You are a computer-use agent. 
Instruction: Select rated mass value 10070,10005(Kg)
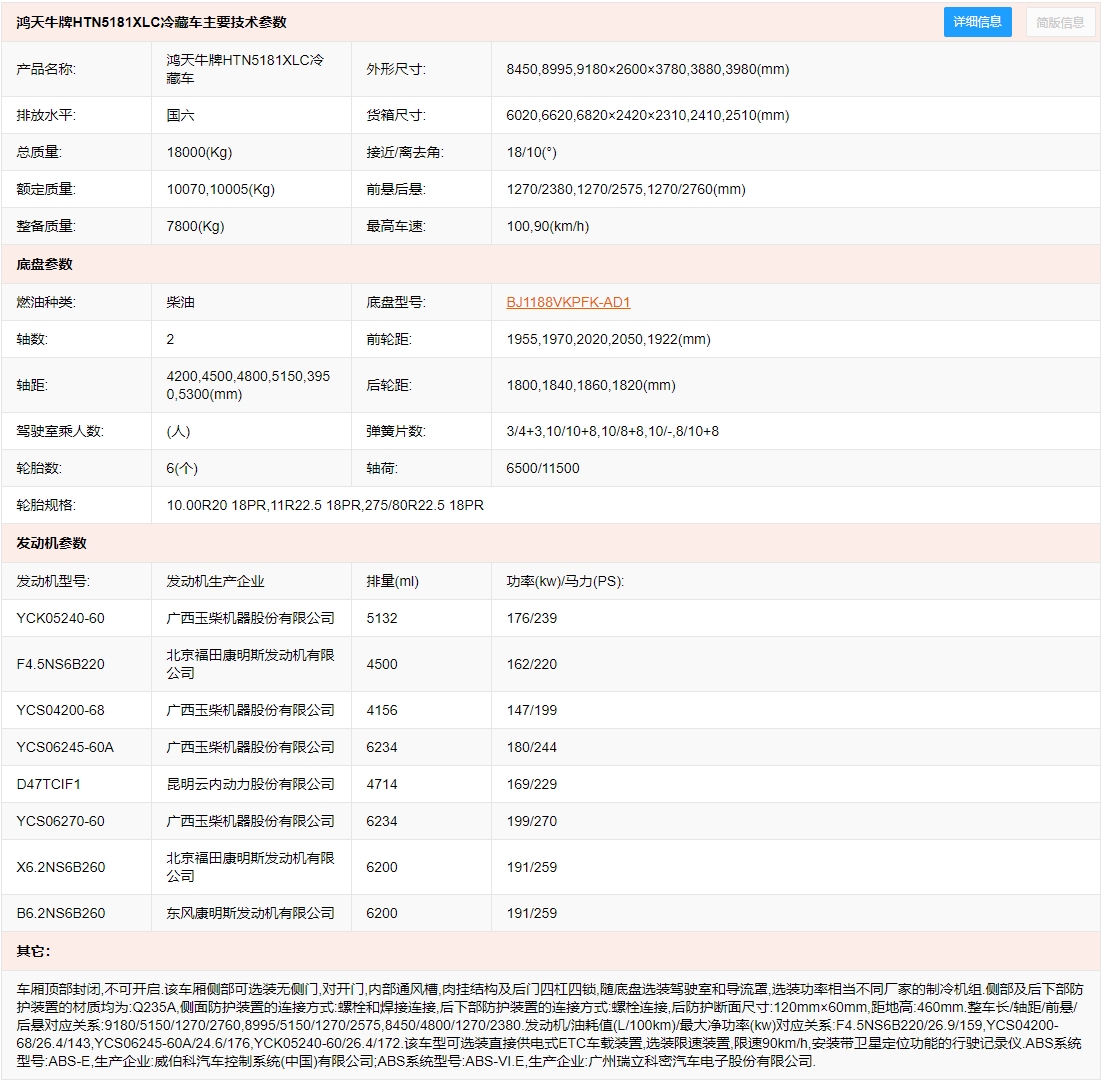point(222,190)
